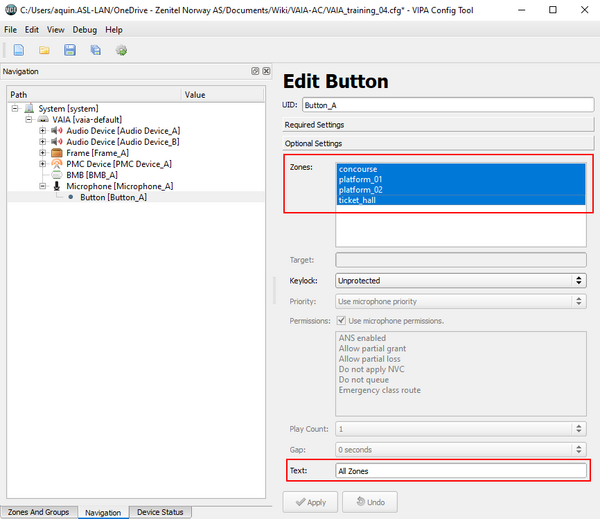Float the Navigation panel using undock icon
This screenshot has width=600, height=519.
[255, 72]
